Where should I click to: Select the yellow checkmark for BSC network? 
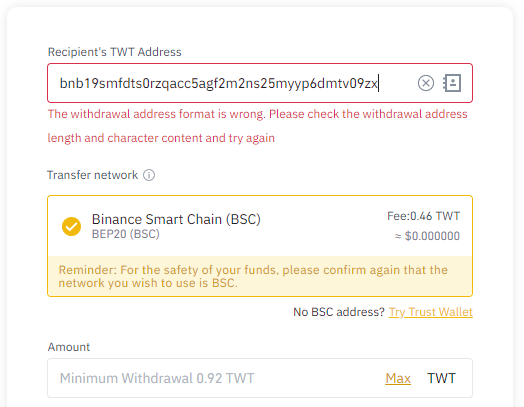pyautogui.click(x=71, y=226)
